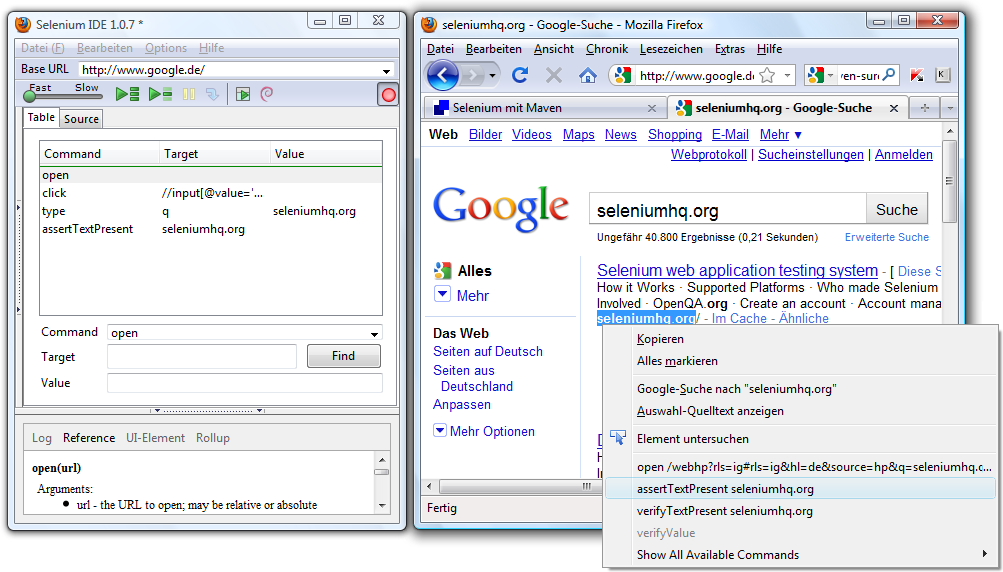The width and height of the screenshot is (1003, 572).
Task: Play the entire test suite
Action: tap(127, 95)
